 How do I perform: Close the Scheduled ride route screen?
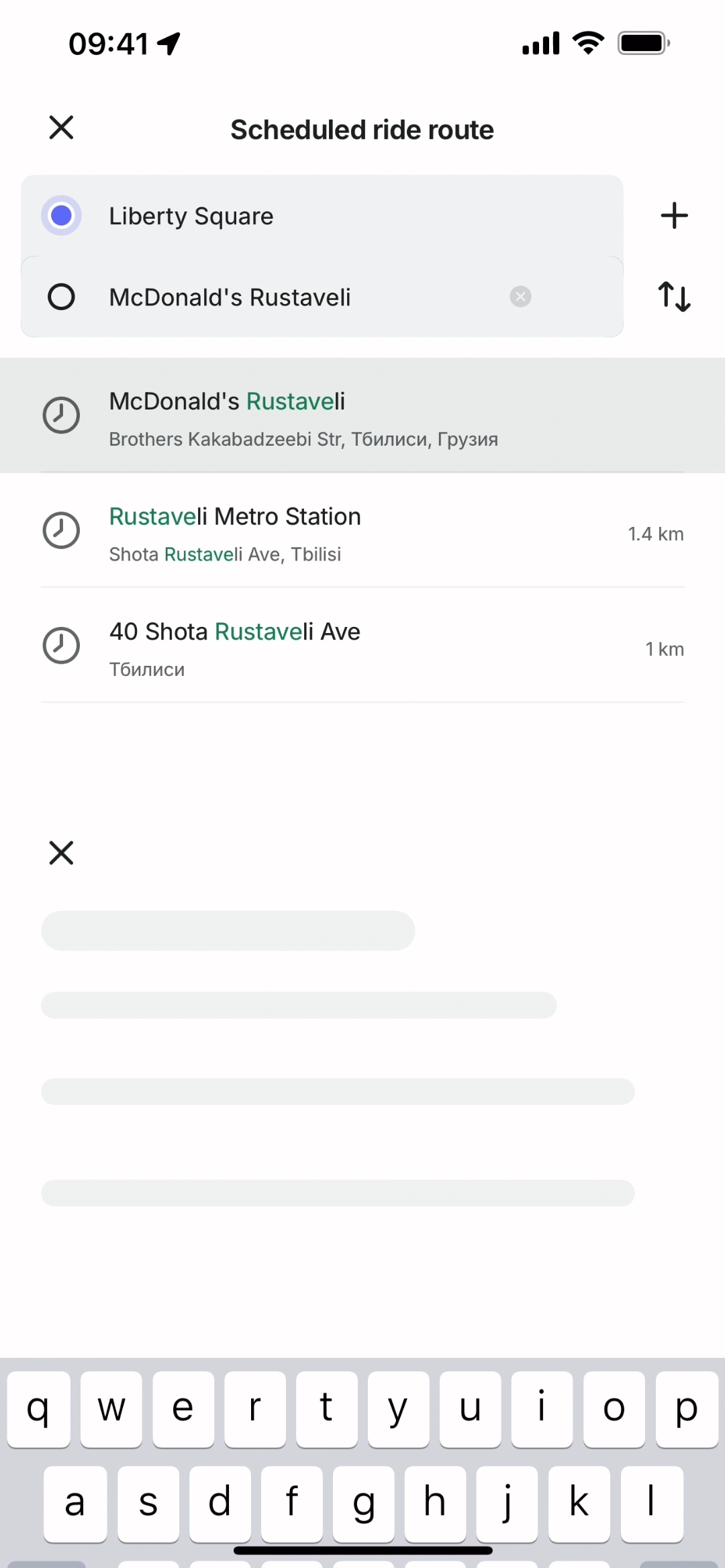tap(61, 128)
